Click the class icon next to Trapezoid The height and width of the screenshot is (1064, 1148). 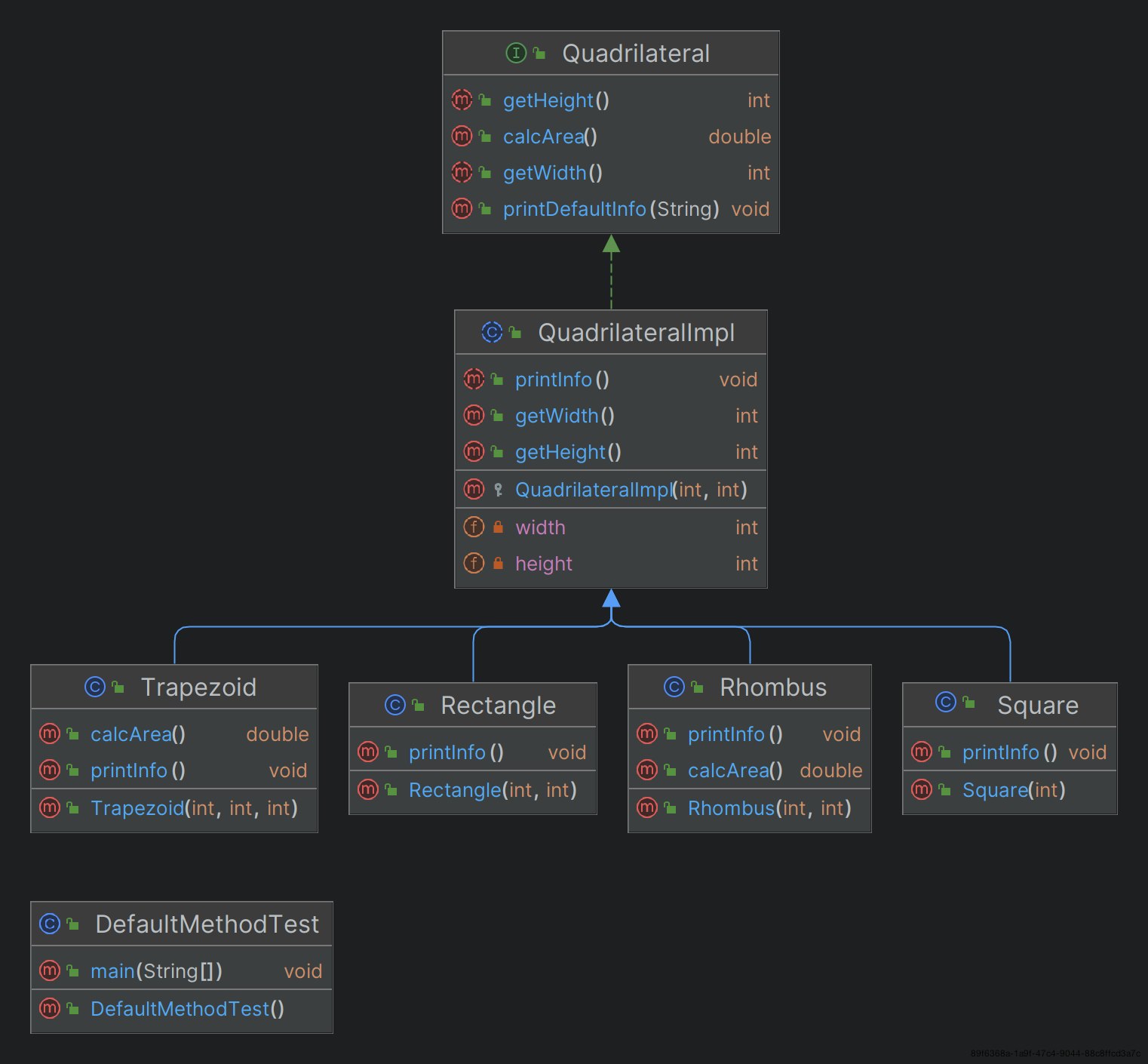click(x=95, y=687)
